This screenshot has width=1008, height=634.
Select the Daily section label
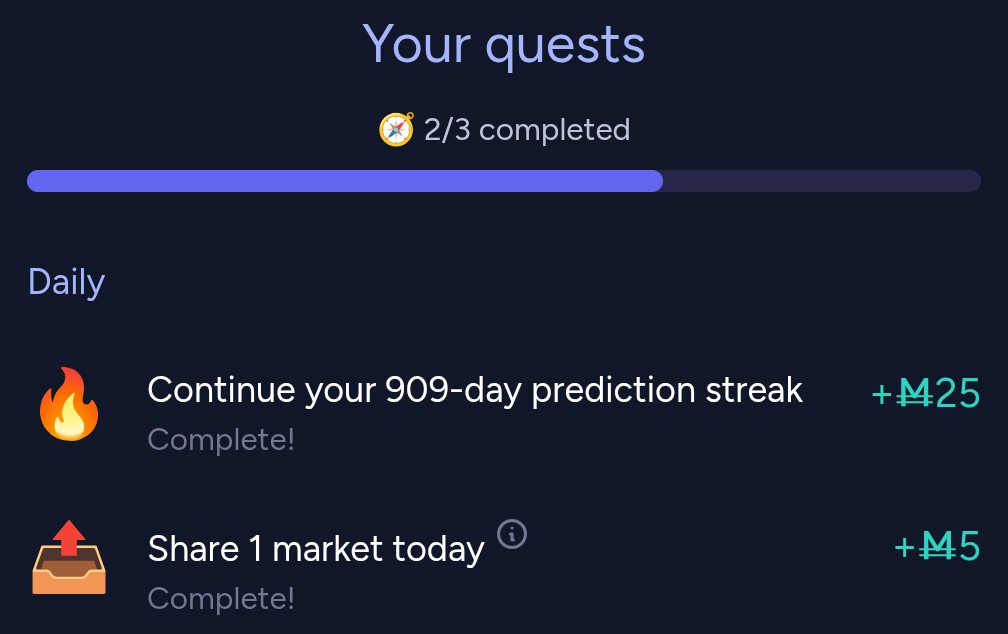tap(66, 282)
